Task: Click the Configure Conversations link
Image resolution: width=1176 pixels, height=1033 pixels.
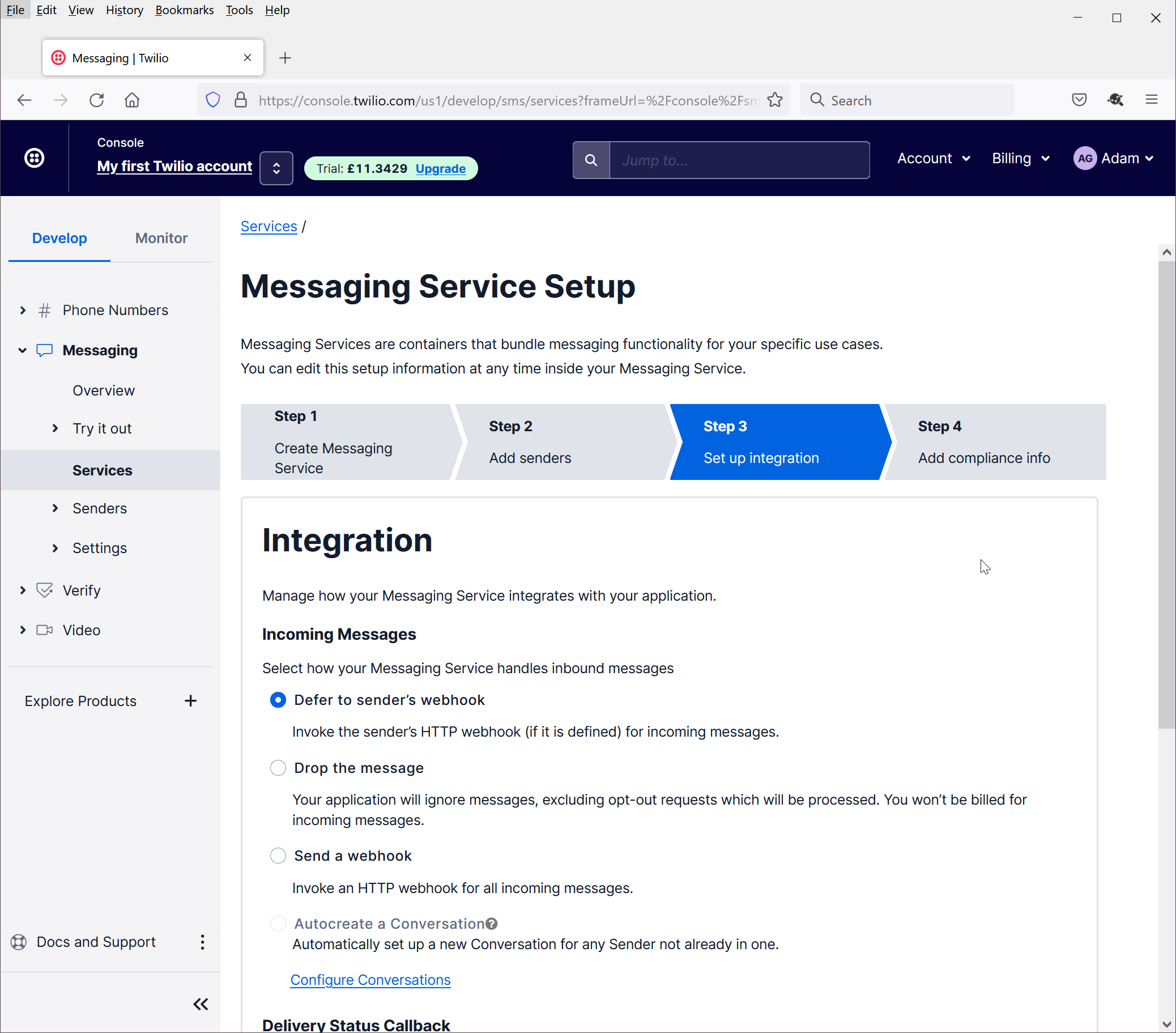Action: tap(370, 980)
